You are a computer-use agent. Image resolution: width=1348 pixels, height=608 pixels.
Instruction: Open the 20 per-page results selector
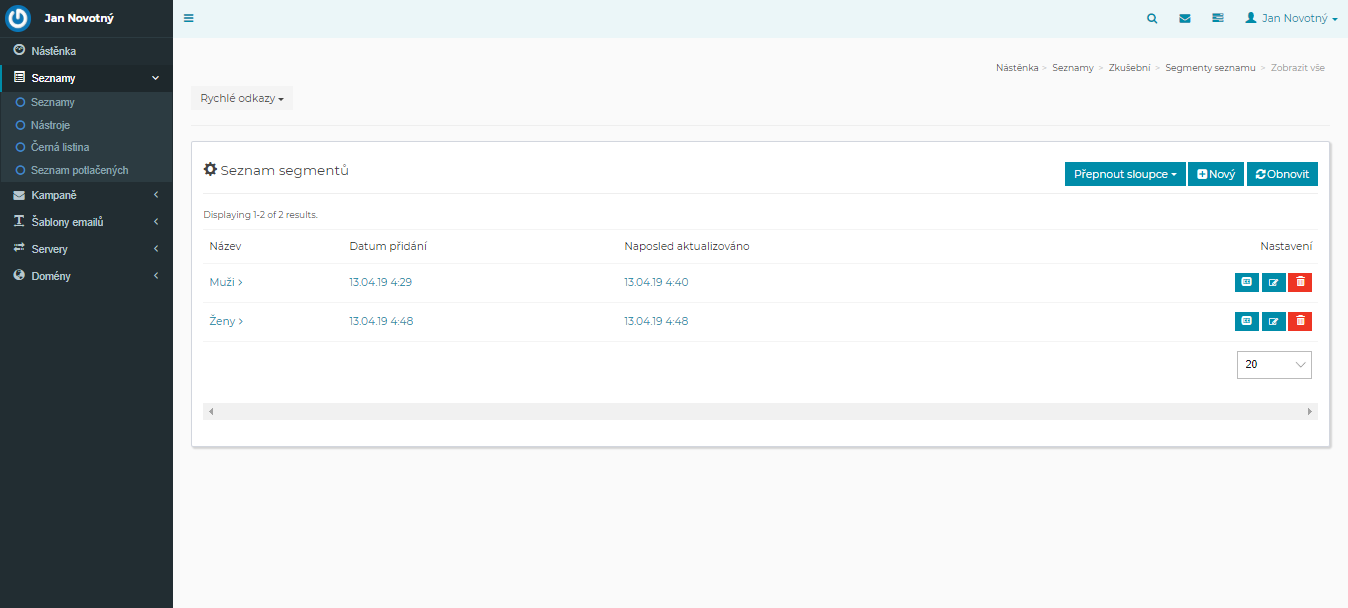(x=1273, y=365)
